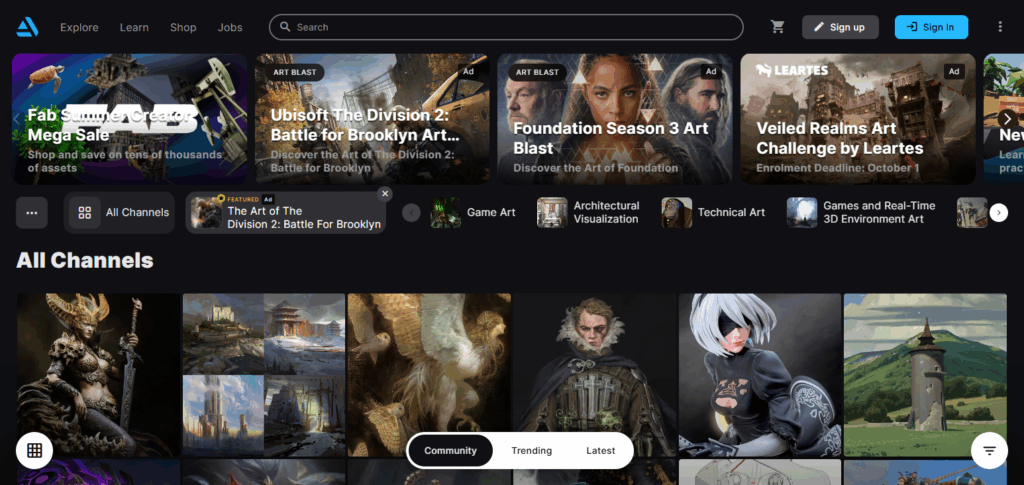Open the Jobs menu
Screen dimensions: 1024x485
point(230,27)
